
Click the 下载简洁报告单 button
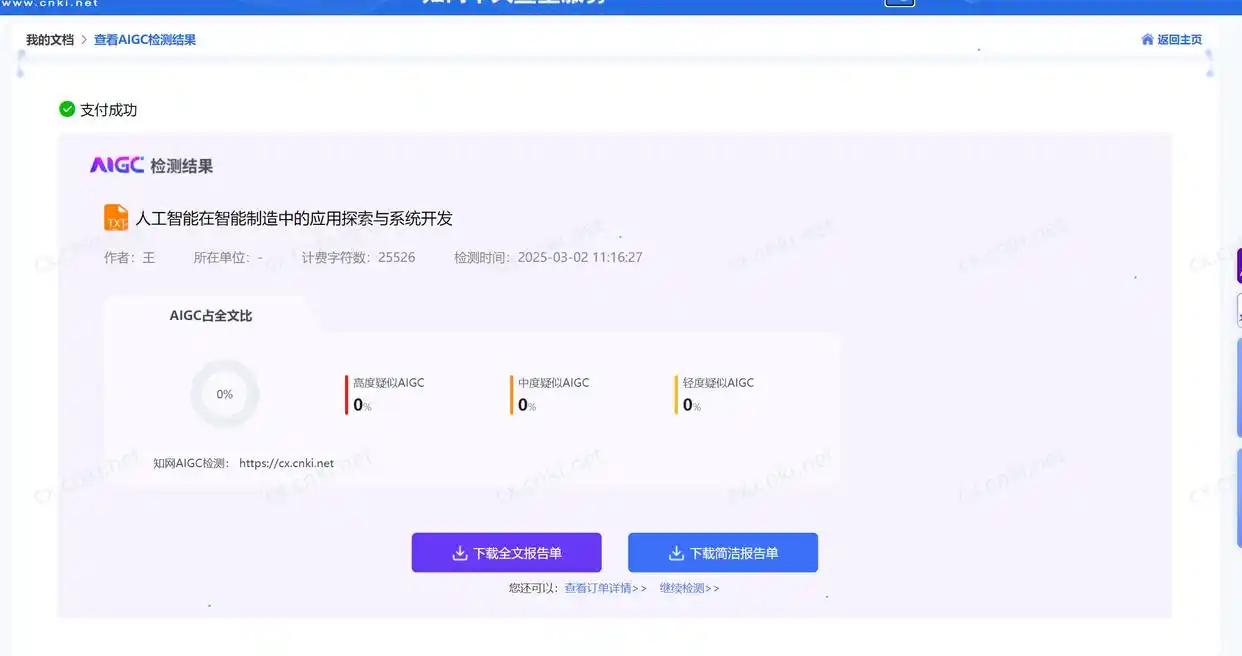[x=722, y=551]
